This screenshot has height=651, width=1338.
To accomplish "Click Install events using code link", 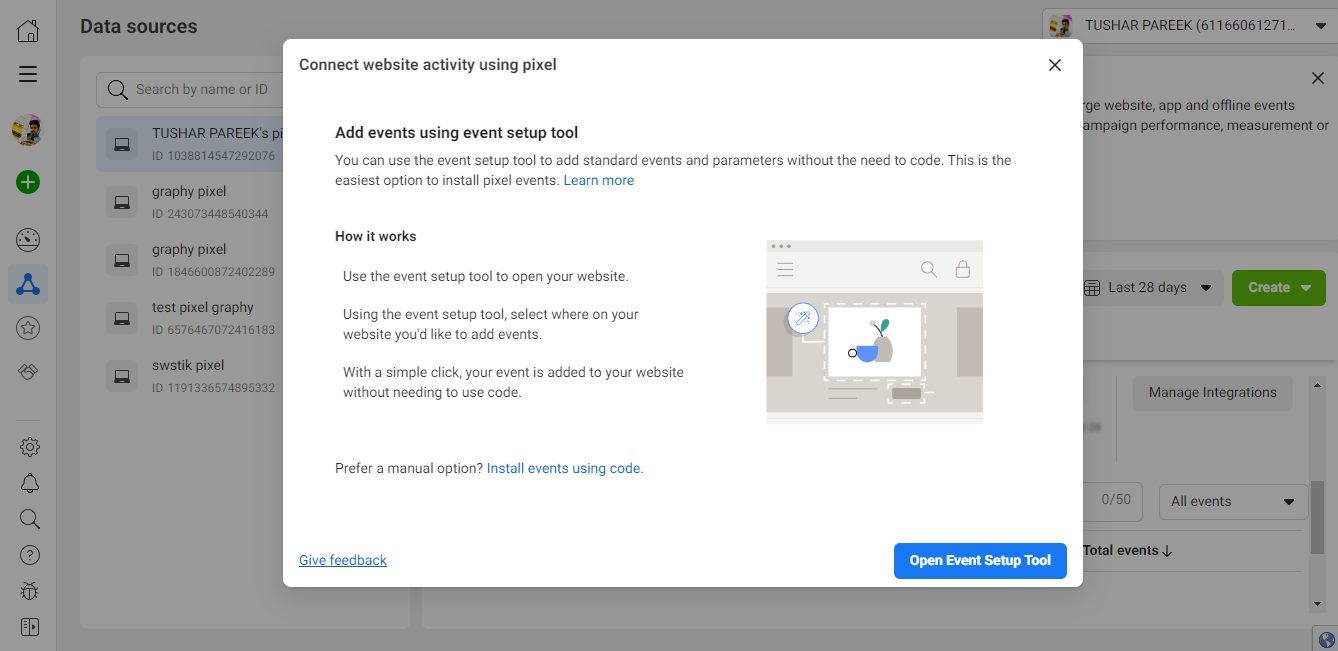I will (x=565, y=468).
